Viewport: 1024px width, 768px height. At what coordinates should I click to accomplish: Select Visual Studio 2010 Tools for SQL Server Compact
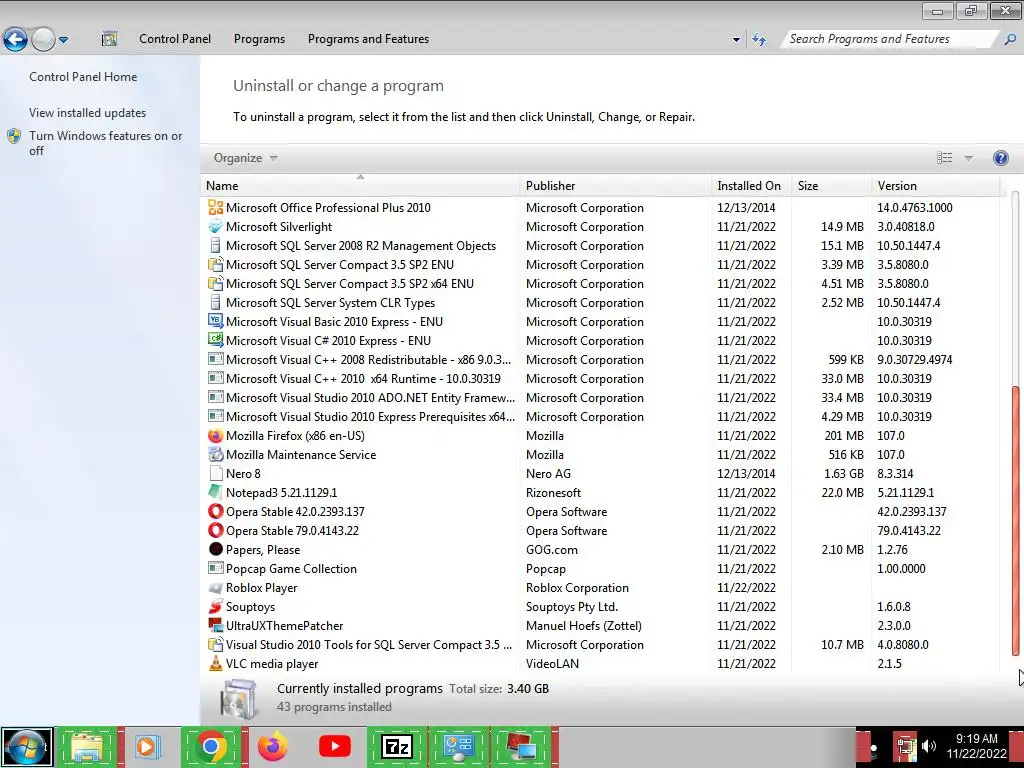point(369,645)
